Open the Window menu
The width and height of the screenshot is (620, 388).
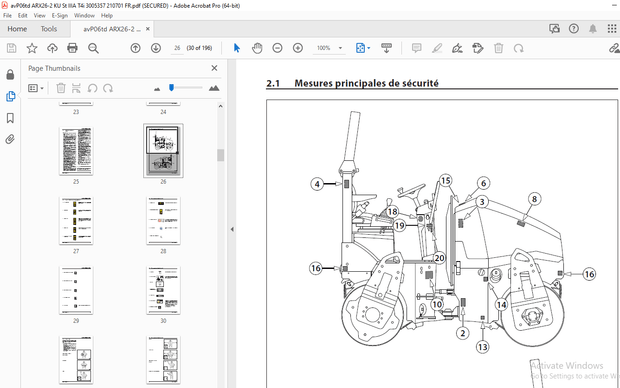[84, 15]
